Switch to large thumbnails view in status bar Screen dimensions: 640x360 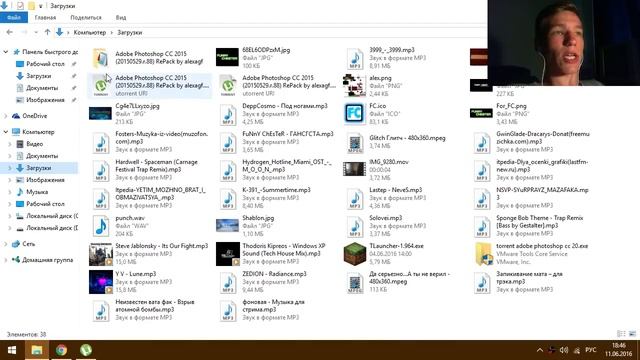pos(632,334)
